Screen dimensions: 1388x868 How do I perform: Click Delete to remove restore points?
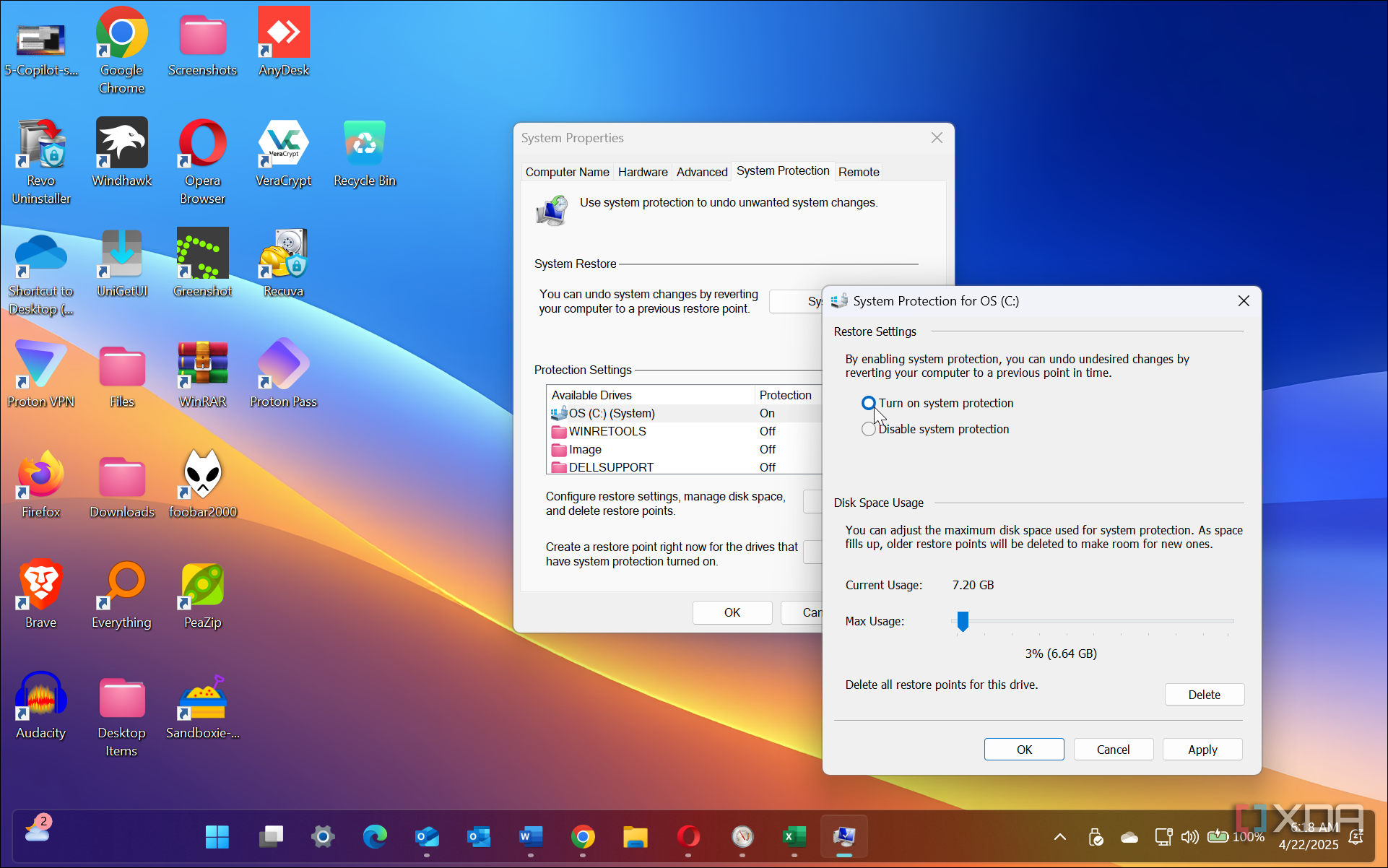click(x=1204, y=695)
